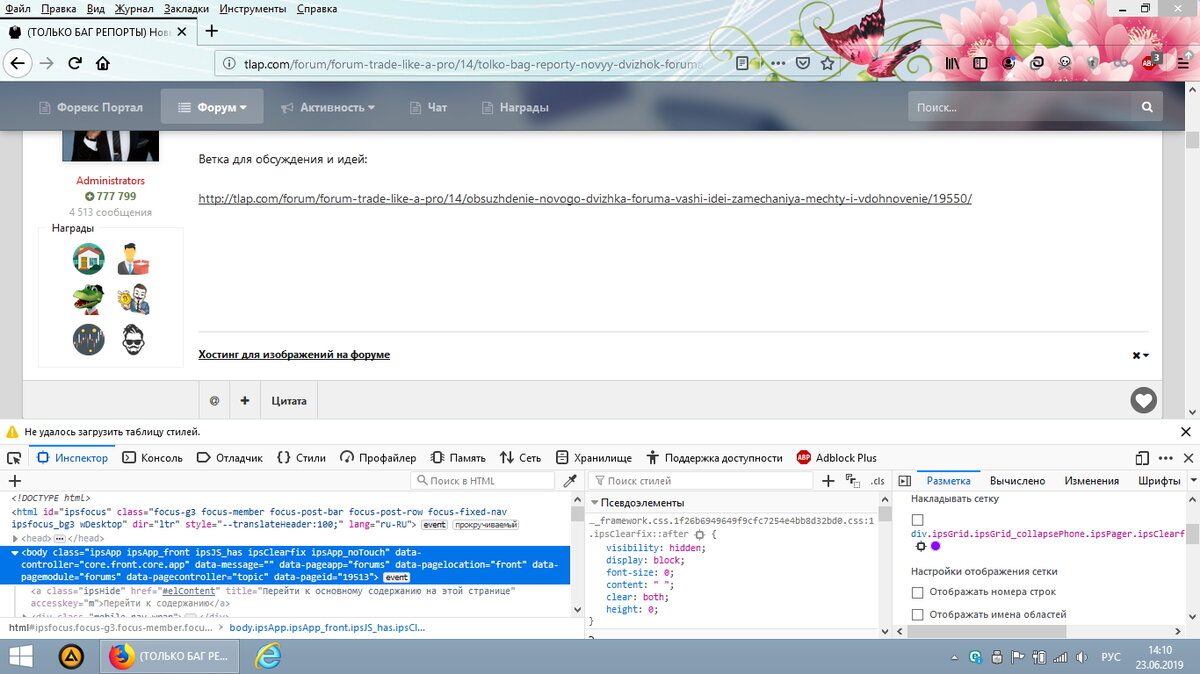The width and height of the screenshot is (1200, 674).
Task: Collapse the three-pane inspector sidebar
Action: point(904,481)
